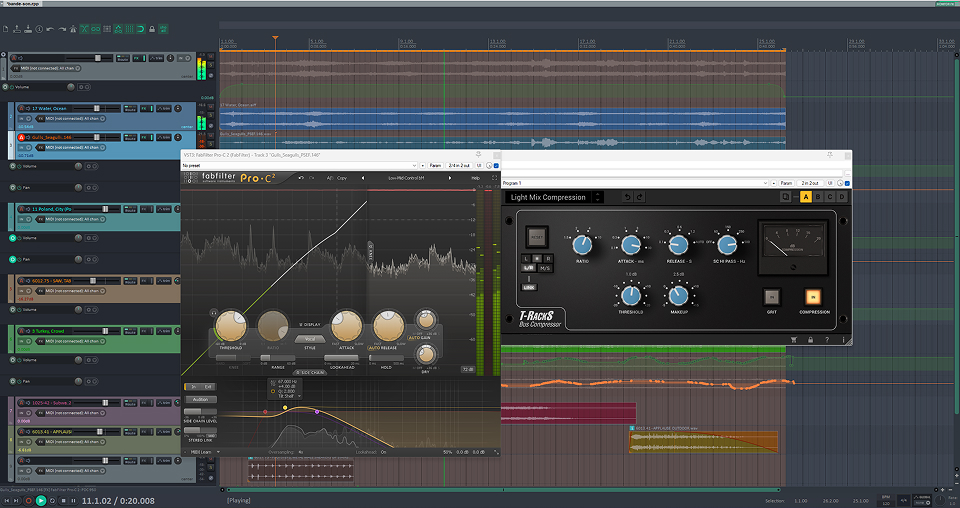Toggle T-RackS plugin bypass checkbox in header
The width and height of the screenshot is (960, 508).
tap(847, 183)
